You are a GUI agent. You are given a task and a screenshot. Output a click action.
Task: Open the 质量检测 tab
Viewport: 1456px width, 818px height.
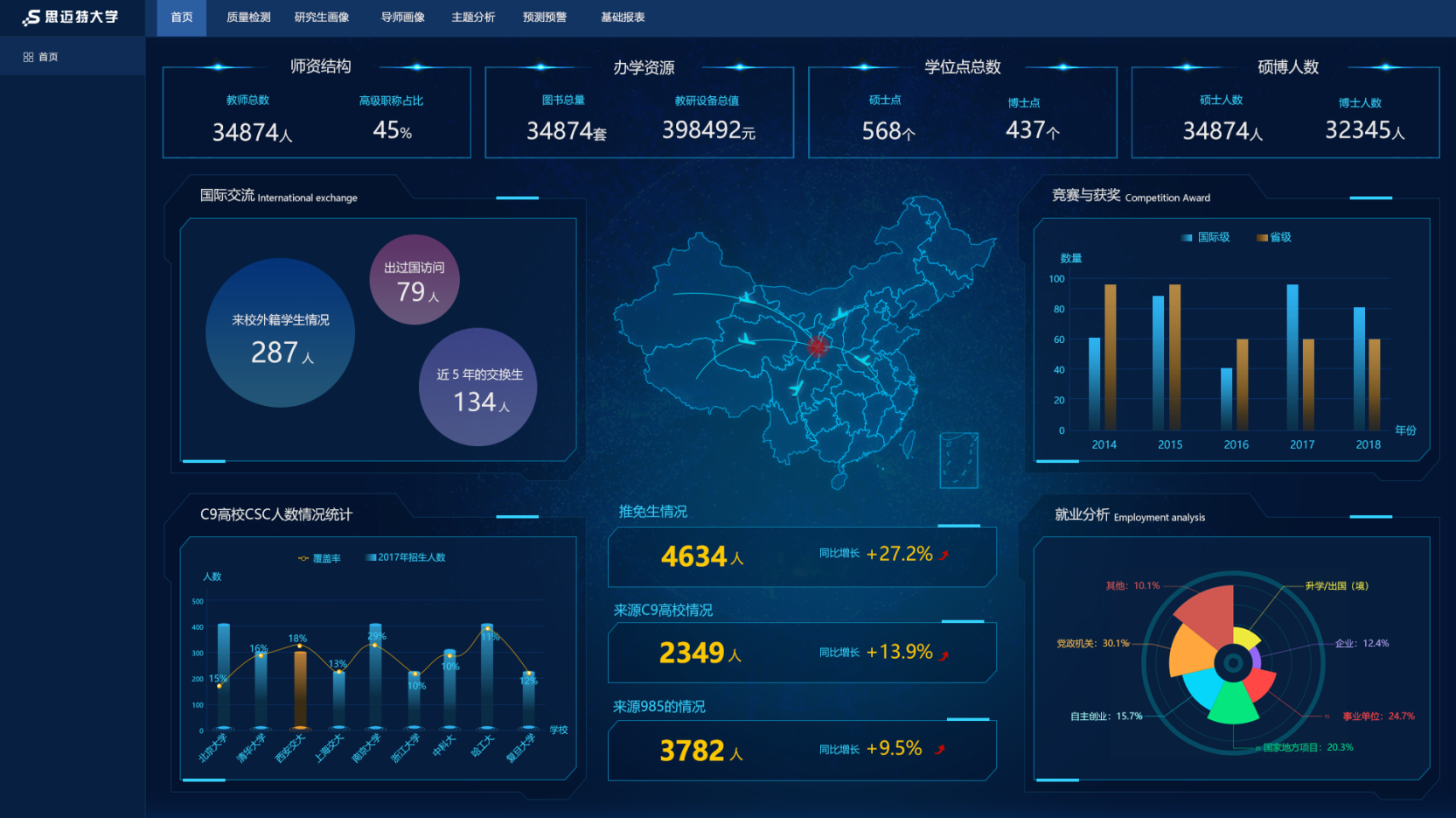(x=248, y=17)
